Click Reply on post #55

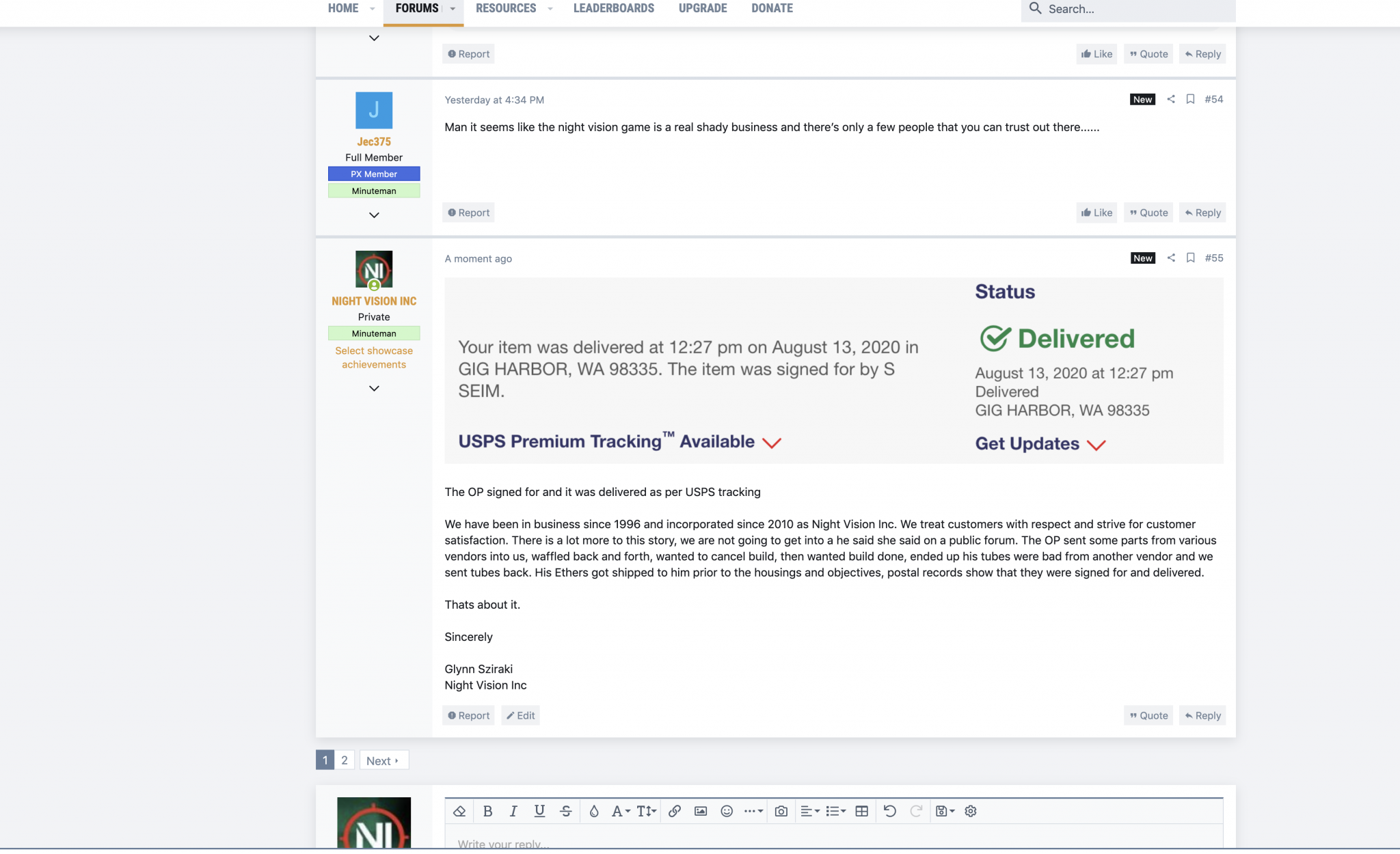tap(1202, 715)
